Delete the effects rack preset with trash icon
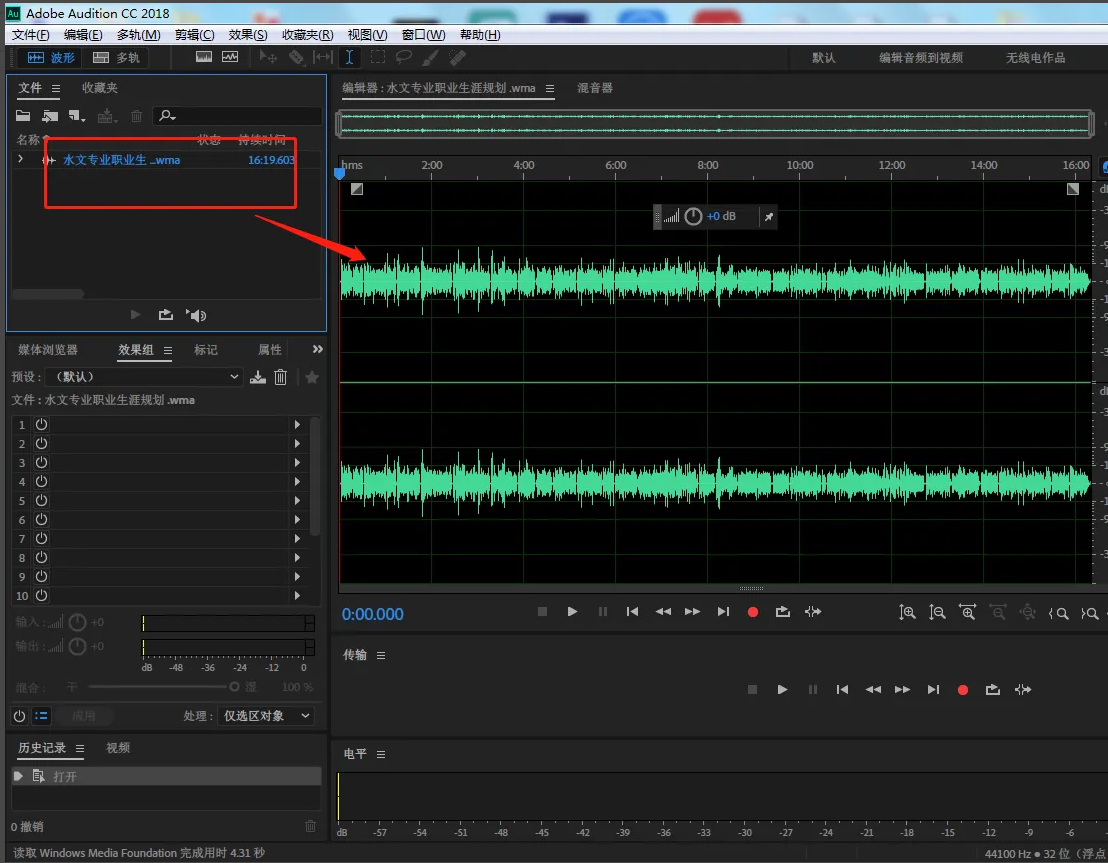Image resolution: width=1108 pixels, height=863 pixels. (x=281, y=377)
